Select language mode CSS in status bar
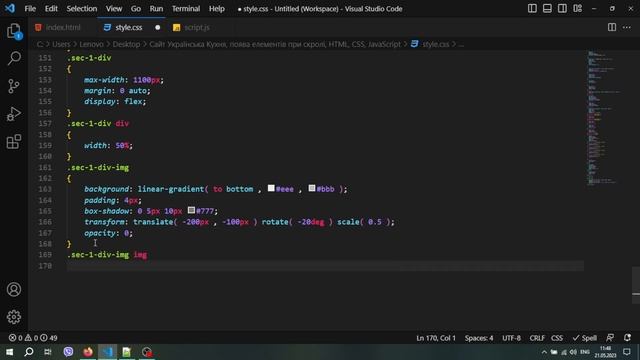The height and width of the screenshot is (360, 640). pyautogui.click(x=557, y=338)
